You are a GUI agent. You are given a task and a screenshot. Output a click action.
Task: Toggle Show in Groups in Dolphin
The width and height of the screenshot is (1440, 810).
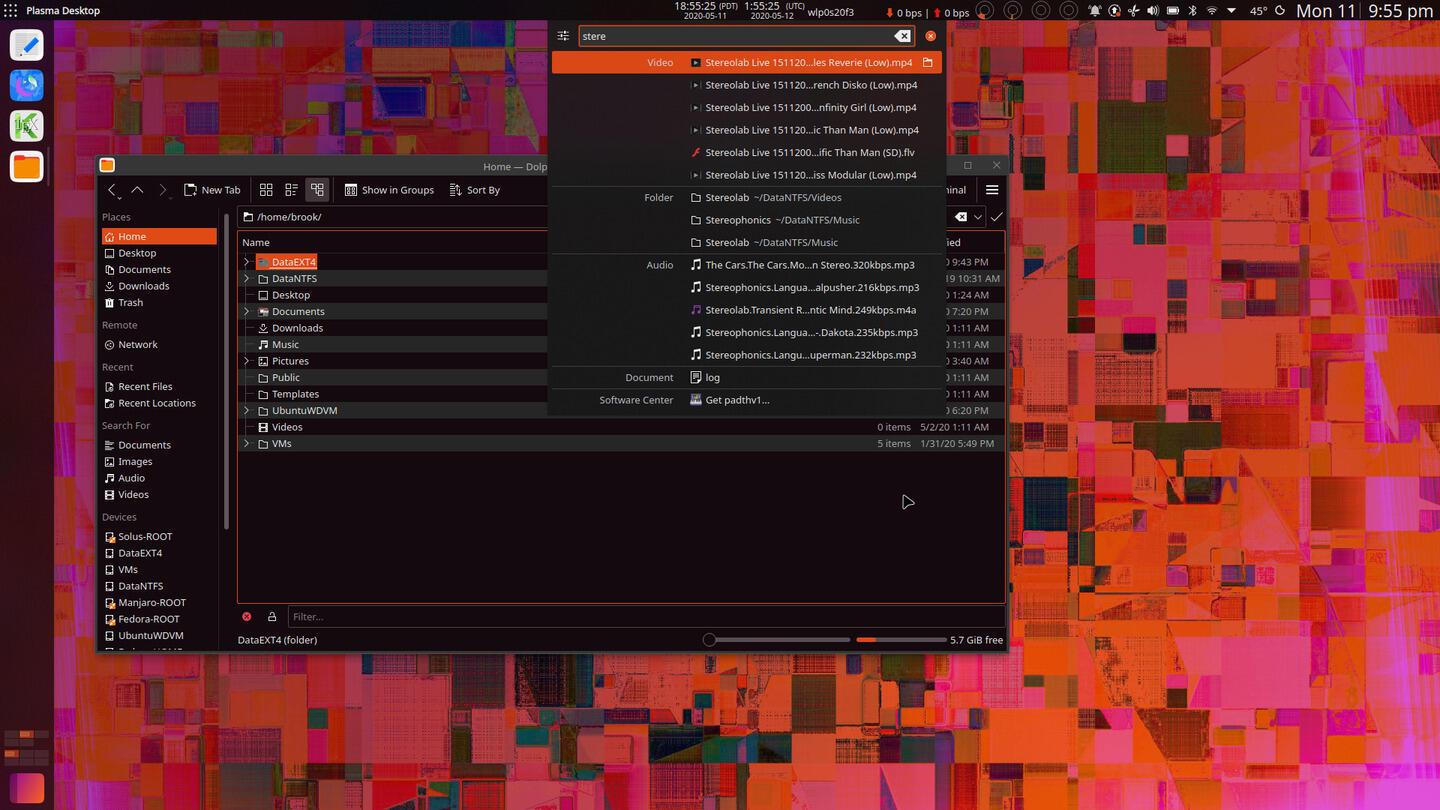click(390, 190)
